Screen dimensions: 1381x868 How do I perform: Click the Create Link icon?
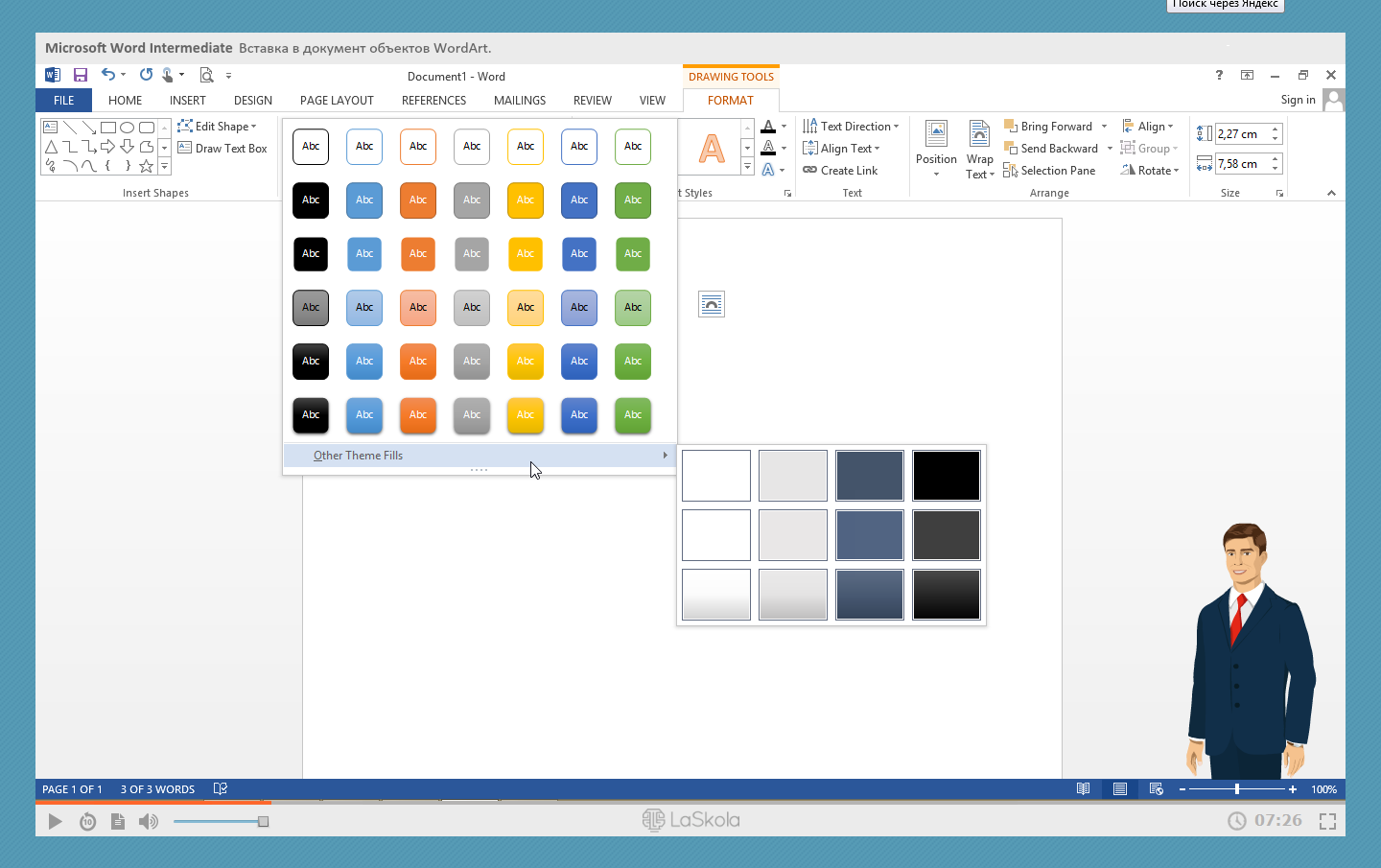pos(810,171)
